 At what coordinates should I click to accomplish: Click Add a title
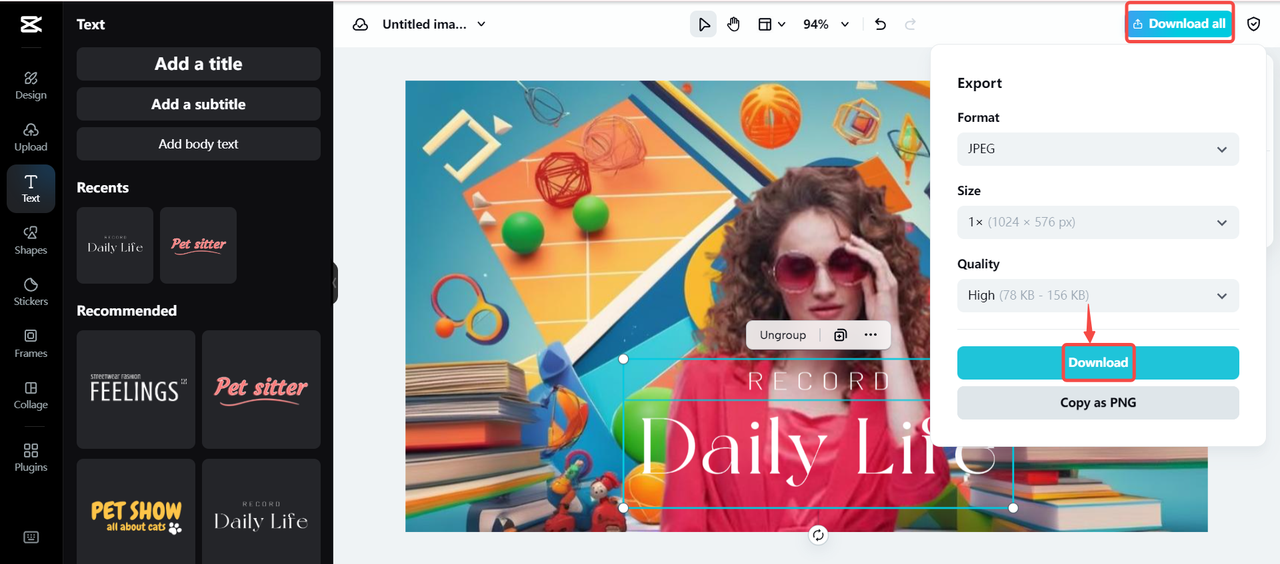198,64
